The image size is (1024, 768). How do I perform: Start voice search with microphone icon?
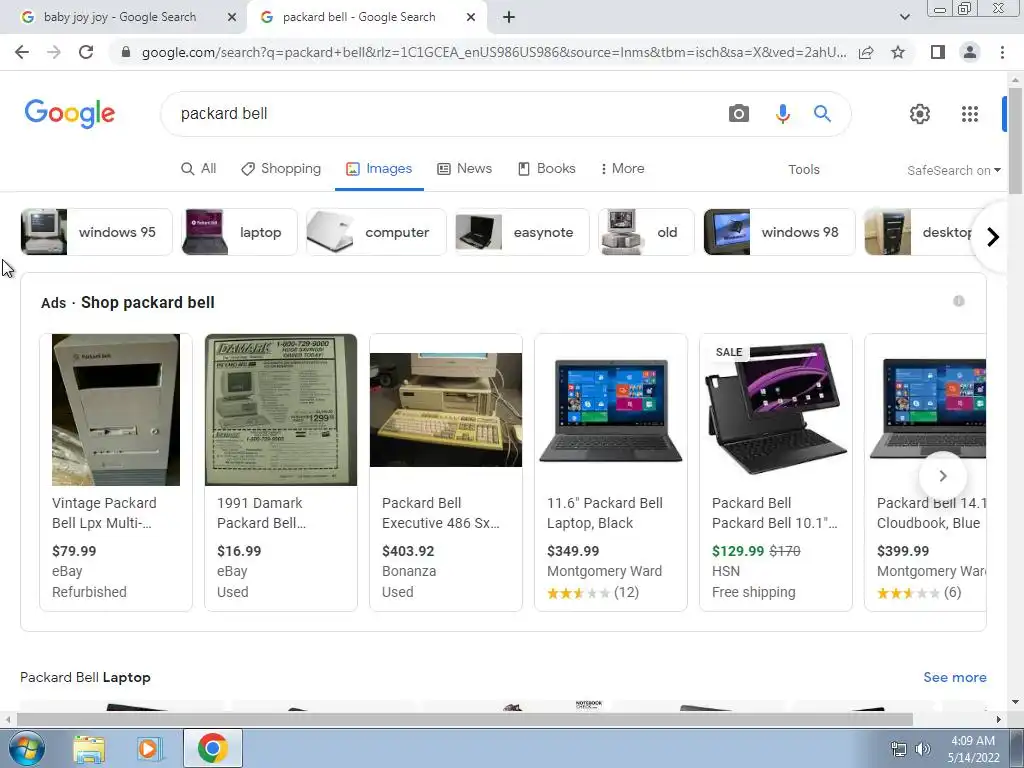[x=782, y=114]
